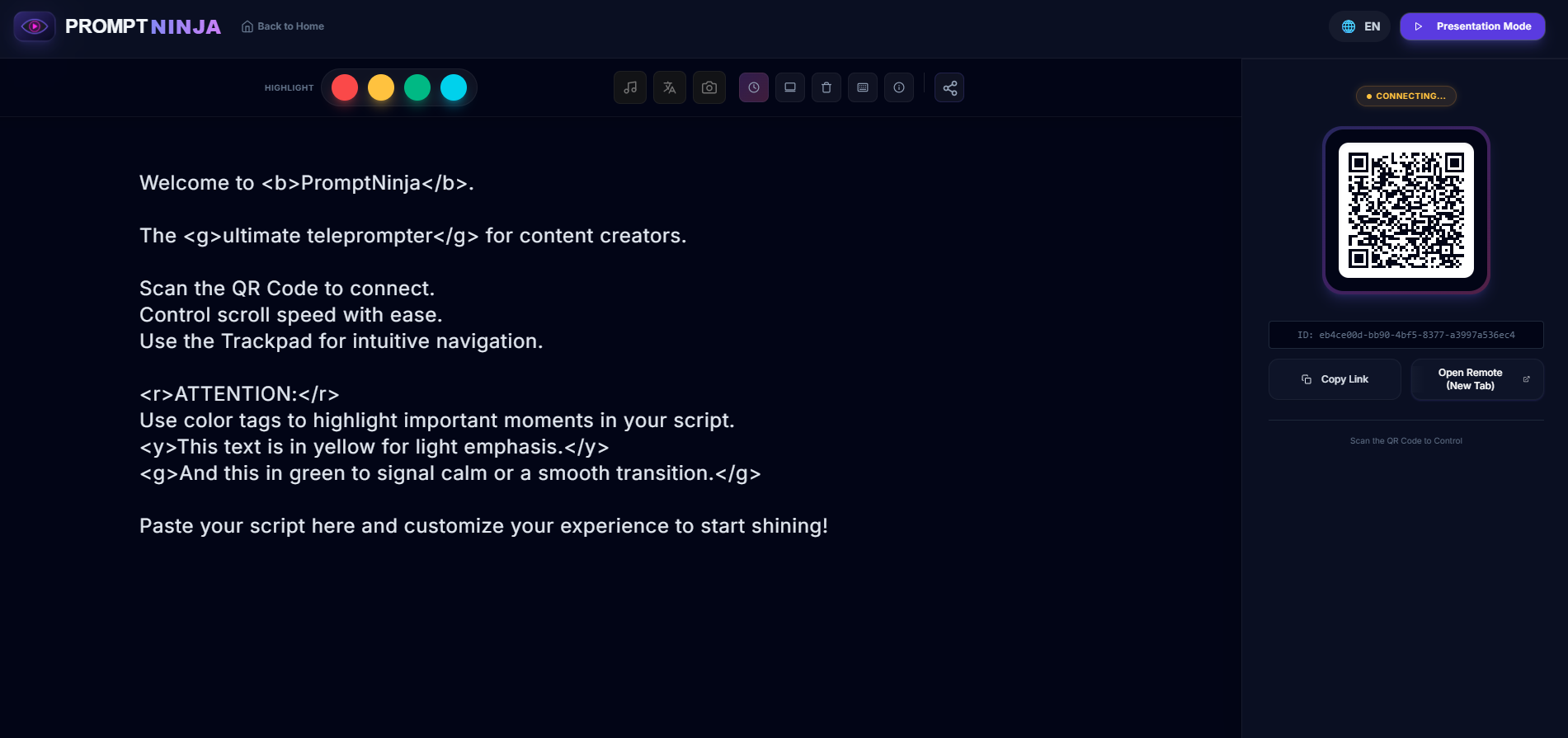This screenshot has width=1568, height=738.
Task: Open sharing options with the share icon
Action: (x=949, y=87)
